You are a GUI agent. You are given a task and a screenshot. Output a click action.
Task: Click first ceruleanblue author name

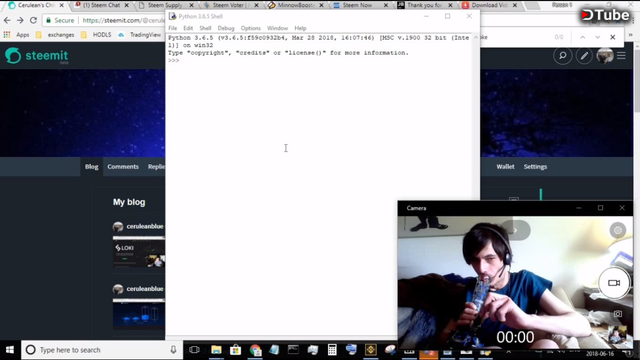pyautogui.click(x=144, y=227)
